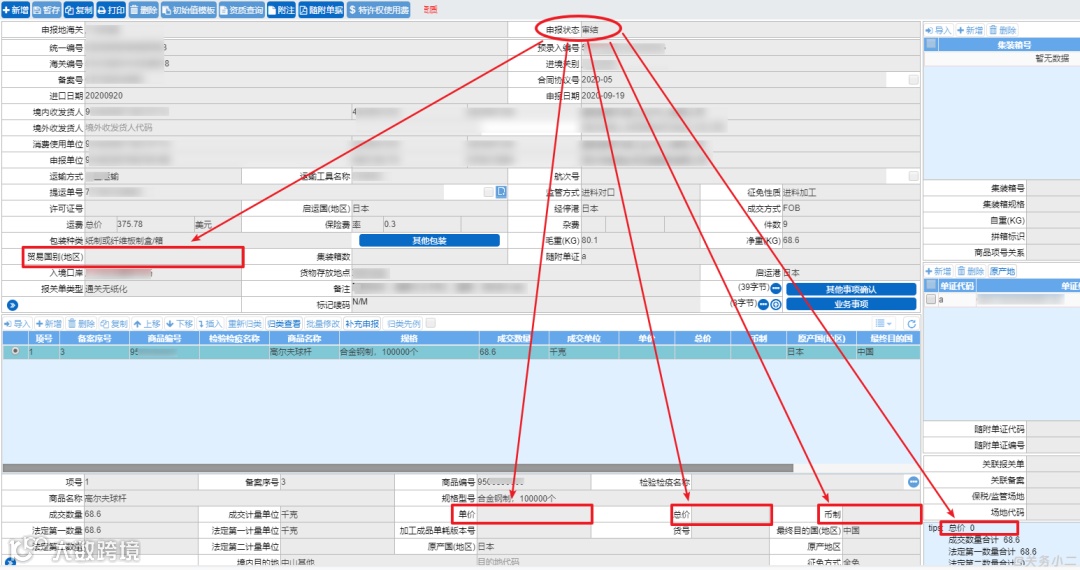Click 批量修改 (batch modify)
Image resolution: width=1080 pixels, height=570 pixels.
click(323, 324)
